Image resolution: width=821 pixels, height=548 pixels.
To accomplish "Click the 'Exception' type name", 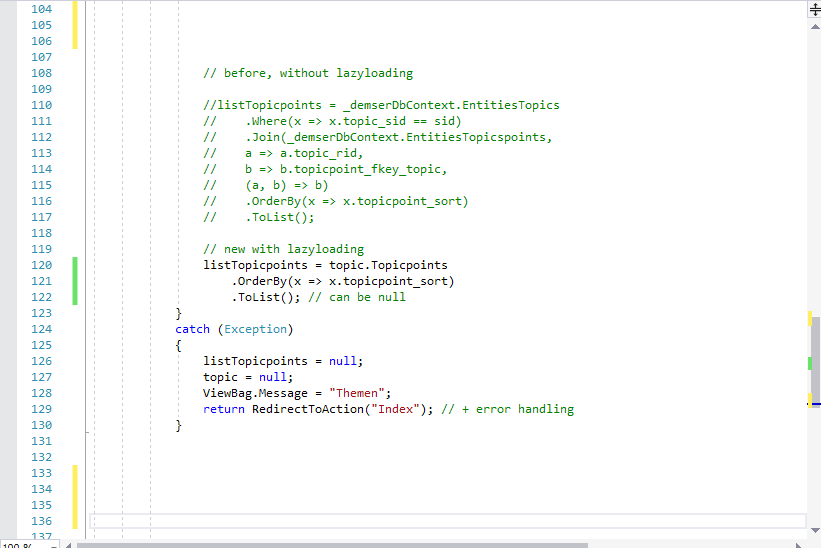I will (x=256, y=329).
